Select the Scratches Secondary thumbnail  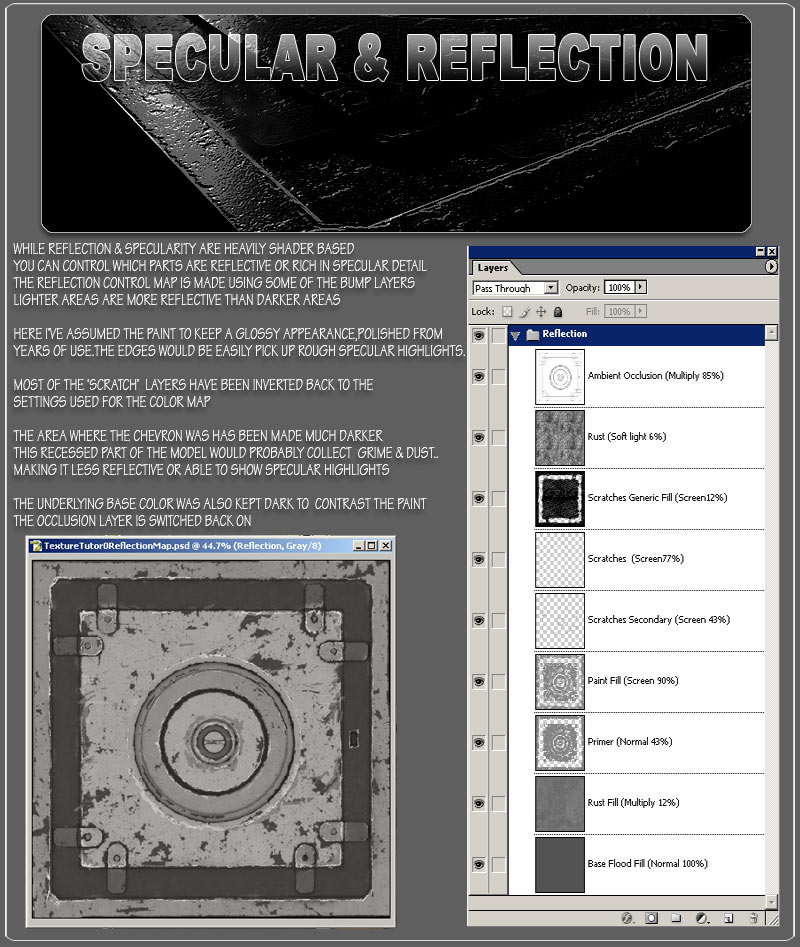point(560,621)
